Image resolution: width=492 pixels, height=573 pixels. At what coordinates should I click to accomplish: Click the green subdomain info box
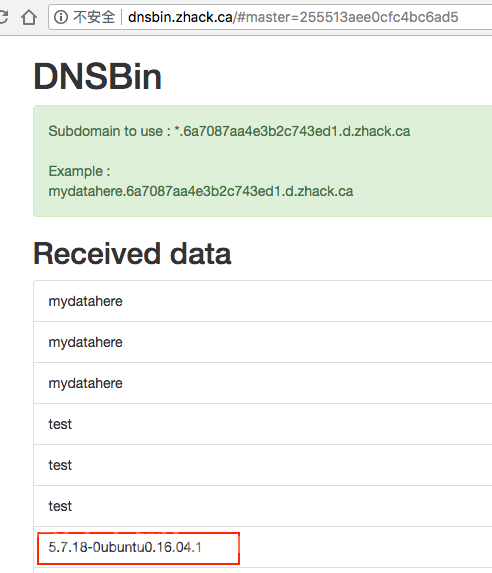(262, 161)
